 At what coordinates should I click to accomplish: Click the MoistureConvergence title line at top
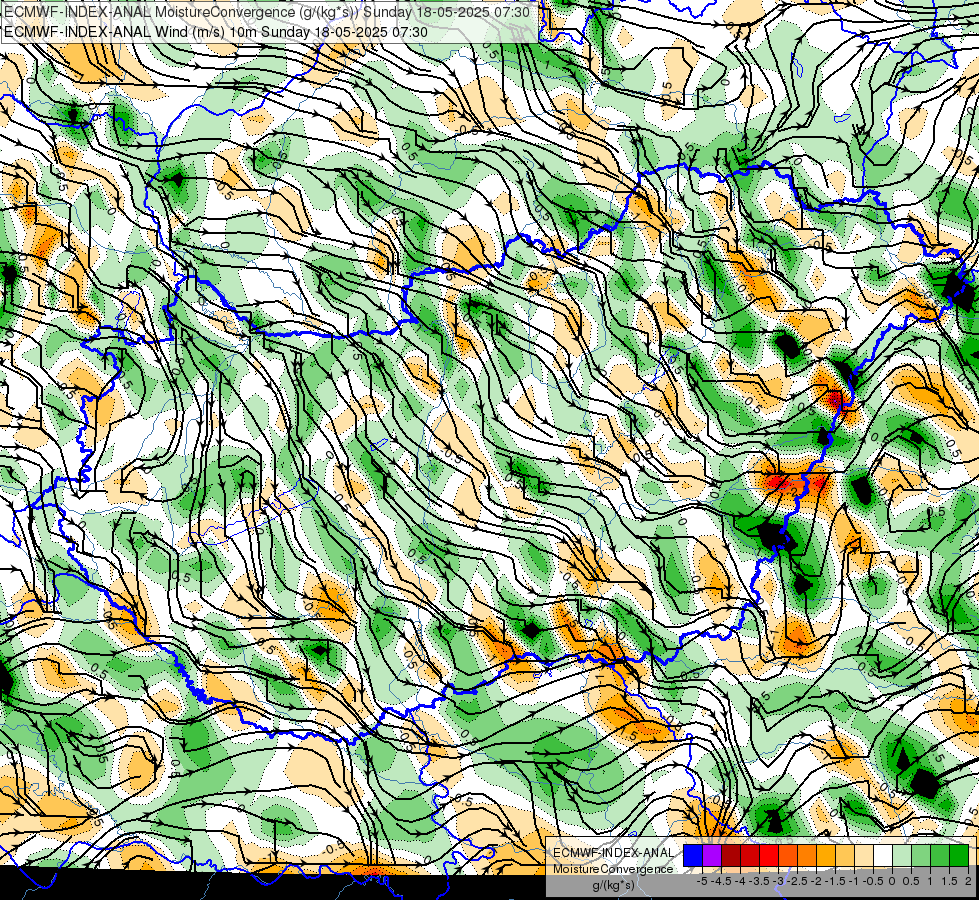pos(267,12)
